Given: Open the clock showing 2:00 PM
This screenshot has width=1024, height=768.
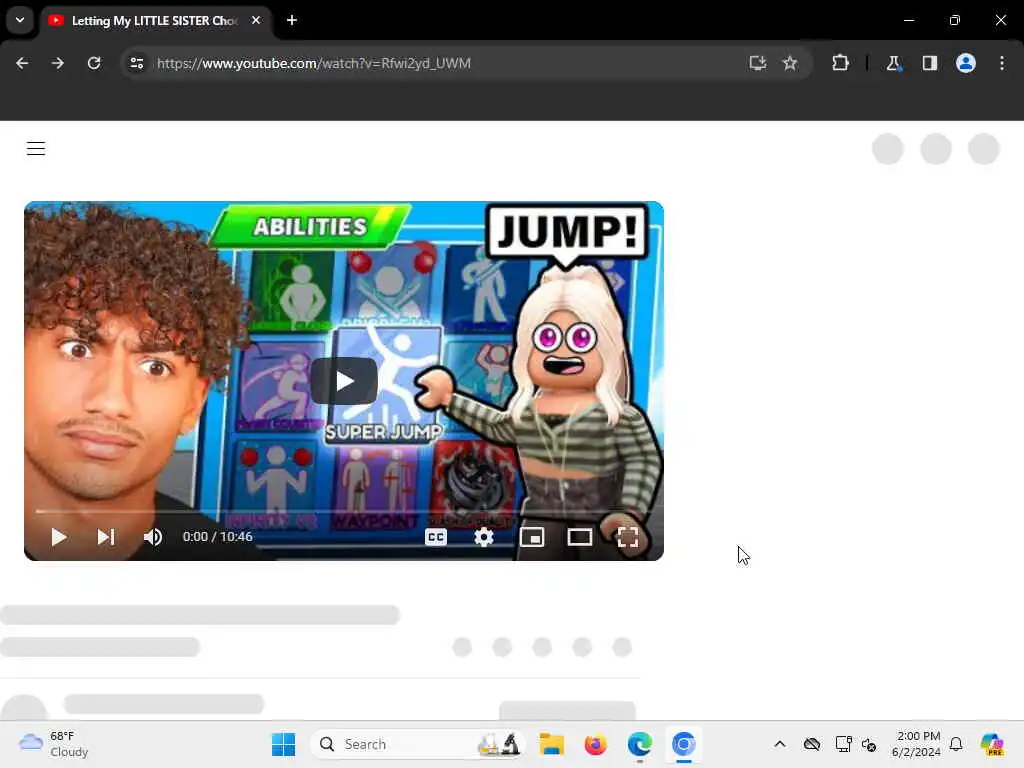Looking at the screenshot, I should (918, 744).
